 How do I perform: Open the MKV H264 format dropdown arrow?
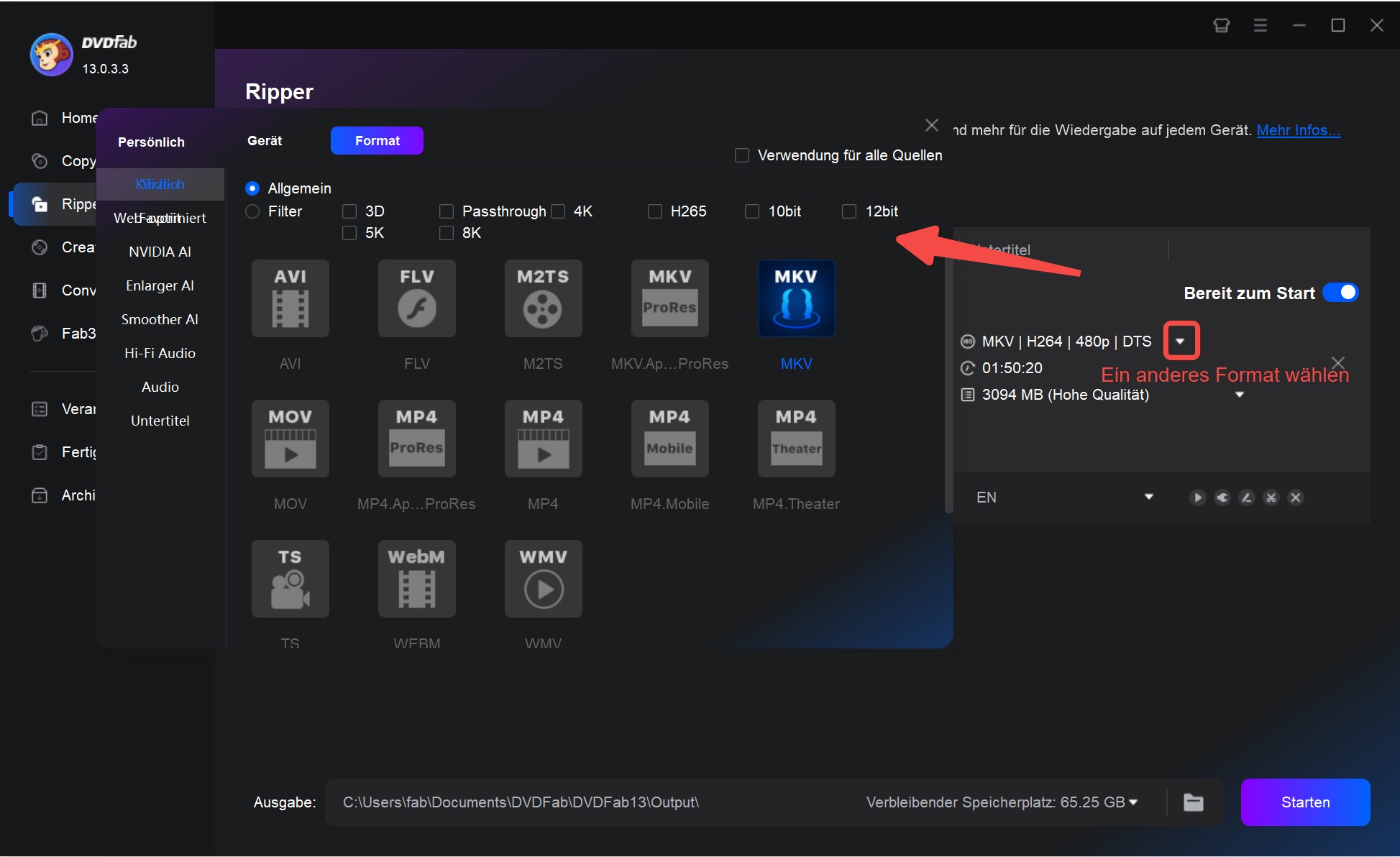1180,341
